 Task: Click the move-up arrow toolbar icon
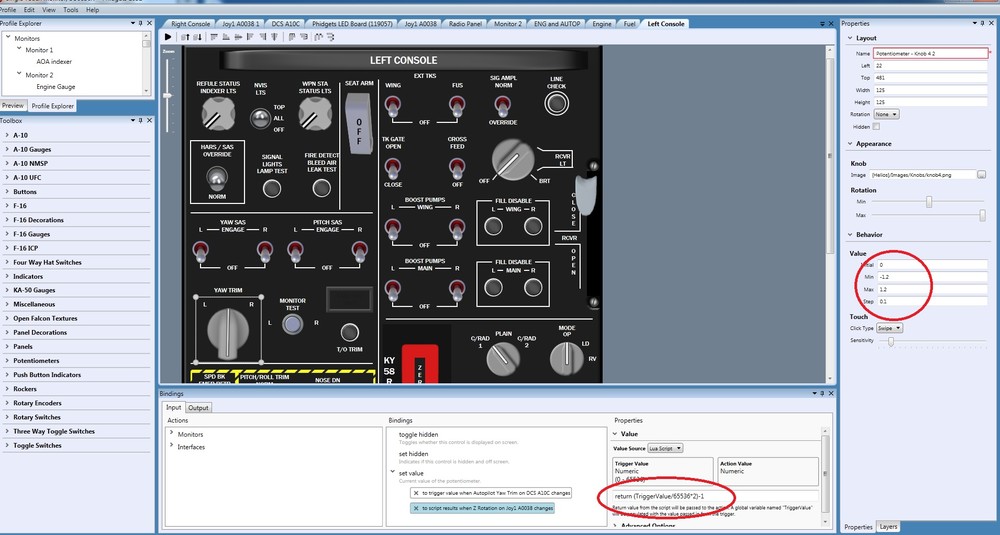pos(186,37)
